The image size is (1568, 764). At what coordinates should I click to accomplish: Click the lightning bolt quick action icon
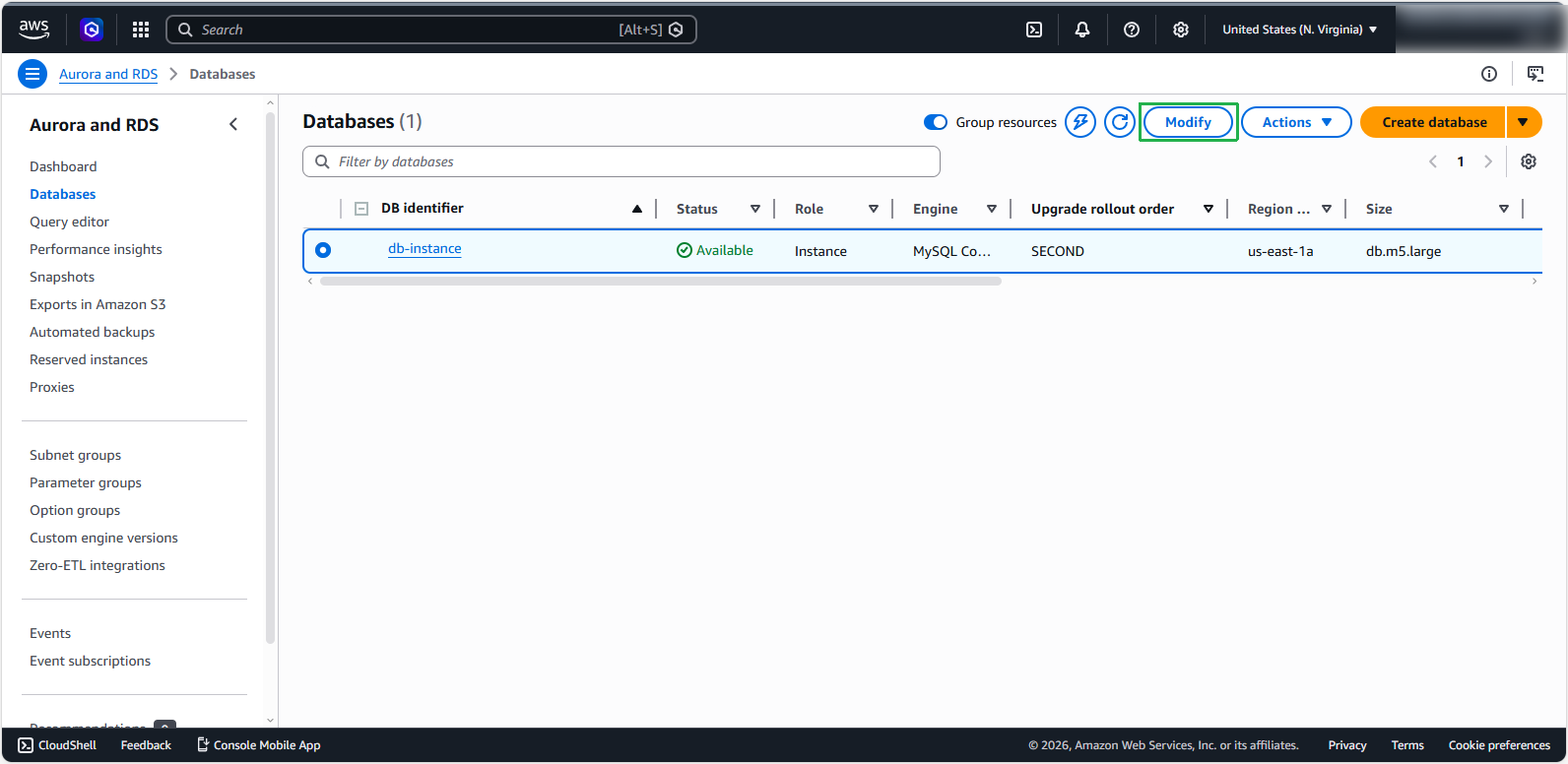[x=1080, y=122]
